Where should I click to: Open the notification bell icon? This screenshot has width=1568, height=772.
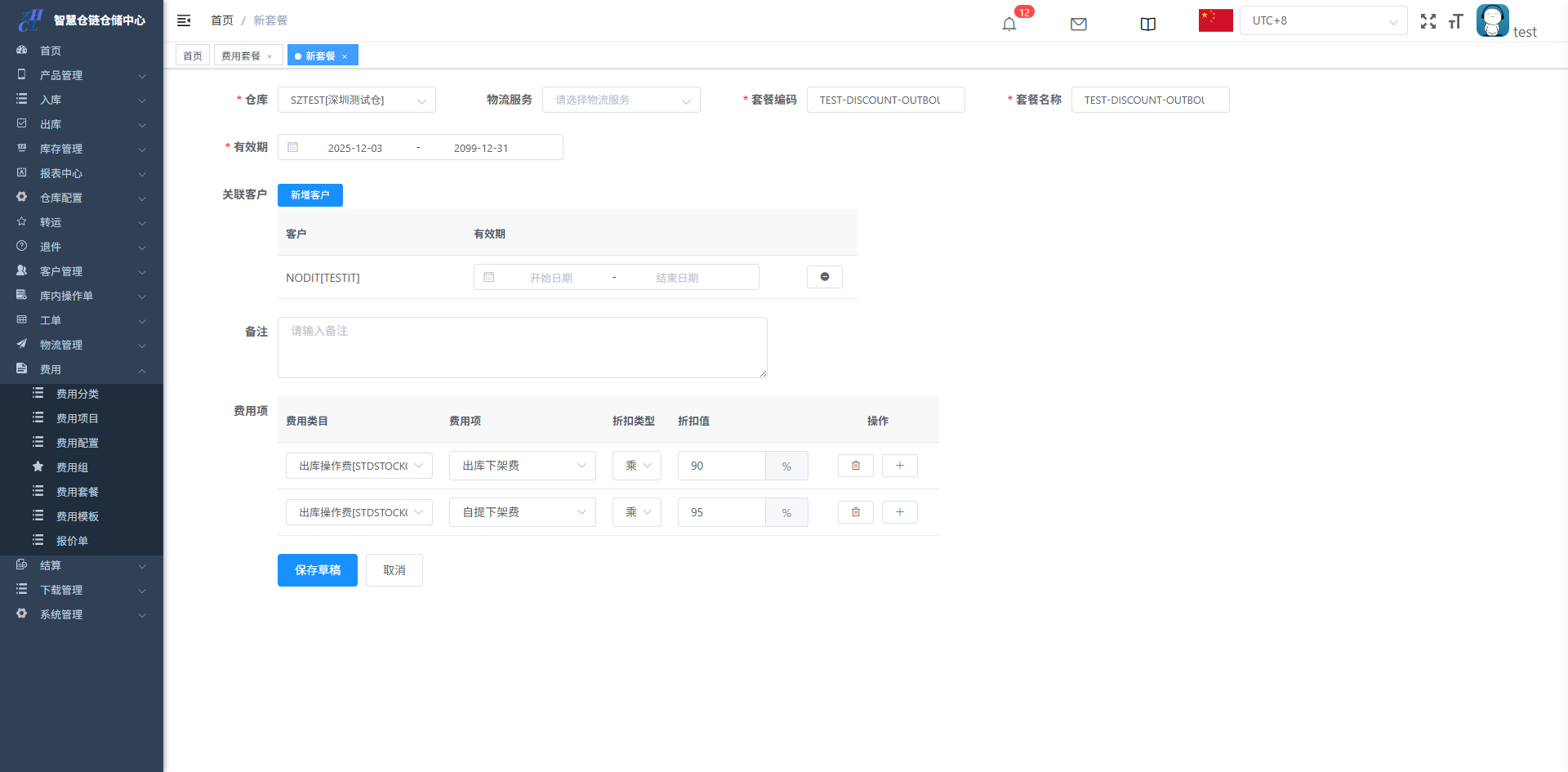click(x=1009, y=24)
